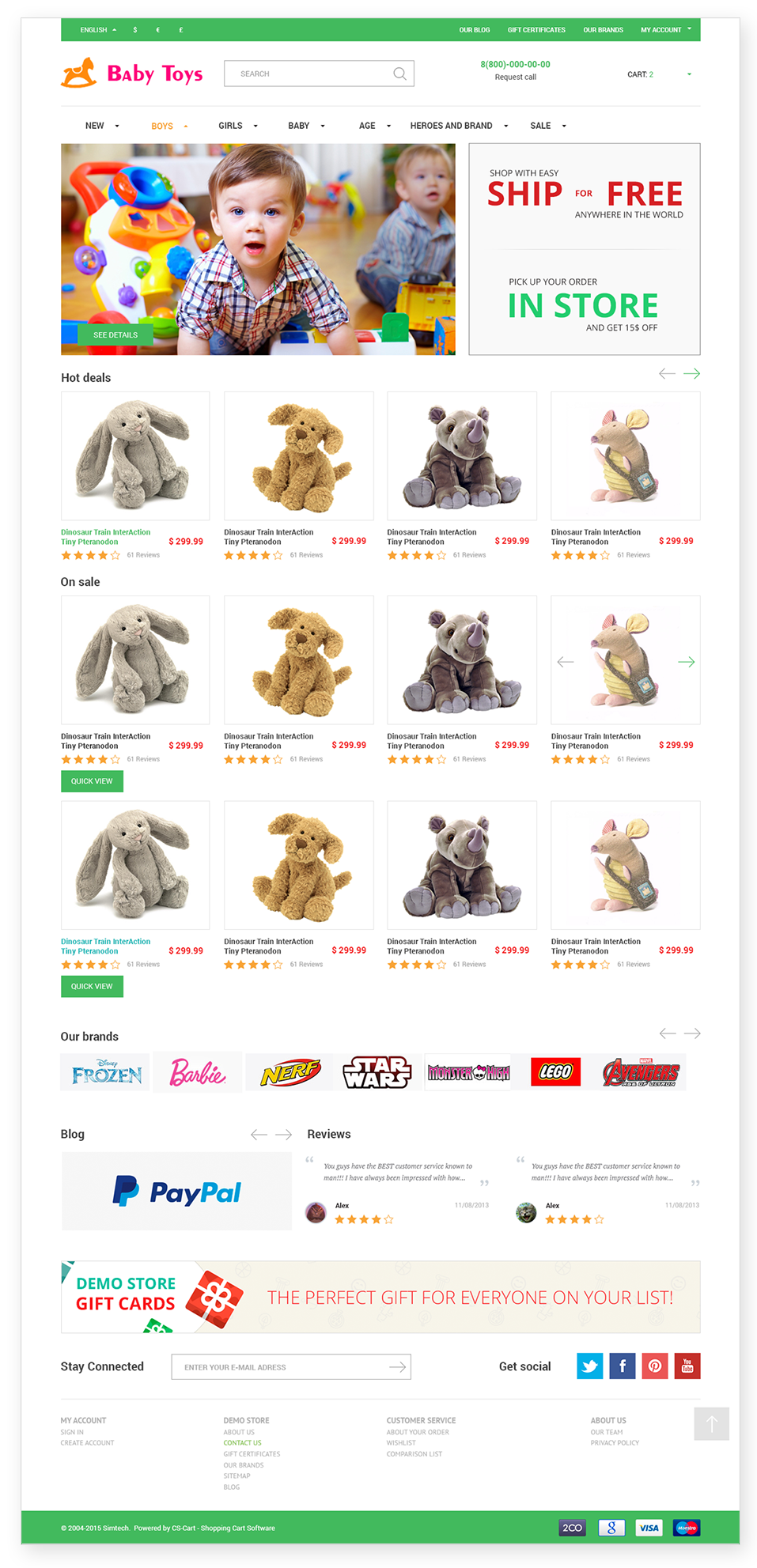Expand the English language dropdown
This screenshot has width=757, height=1568.
pyautogui.click(x=98, y=30)
